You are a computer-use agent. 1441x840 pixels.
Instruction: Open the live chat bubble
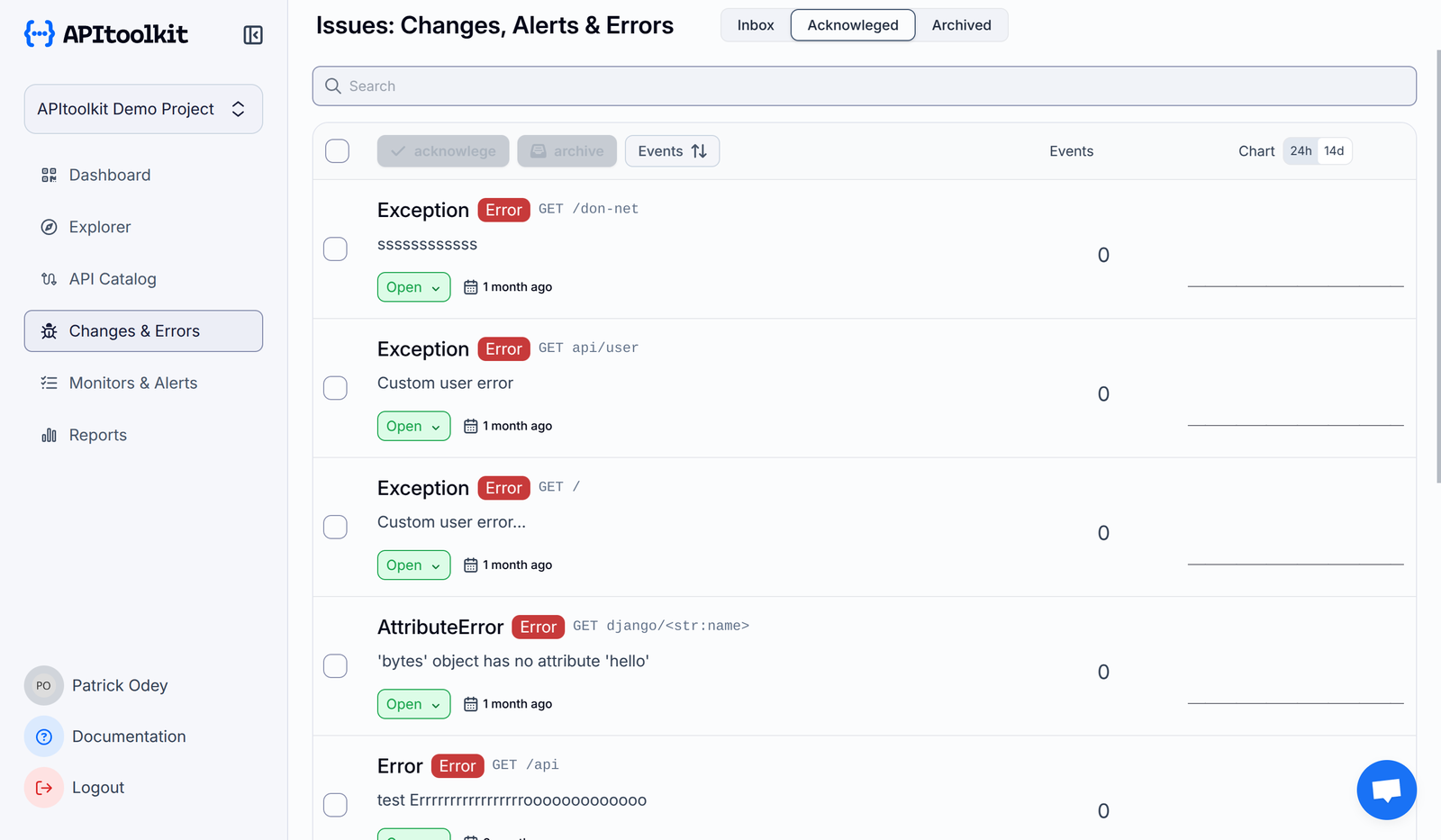tap(1386, 790)
